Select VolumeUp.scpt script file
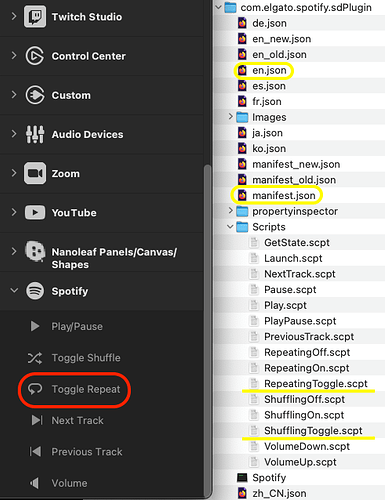 point(299,462)
